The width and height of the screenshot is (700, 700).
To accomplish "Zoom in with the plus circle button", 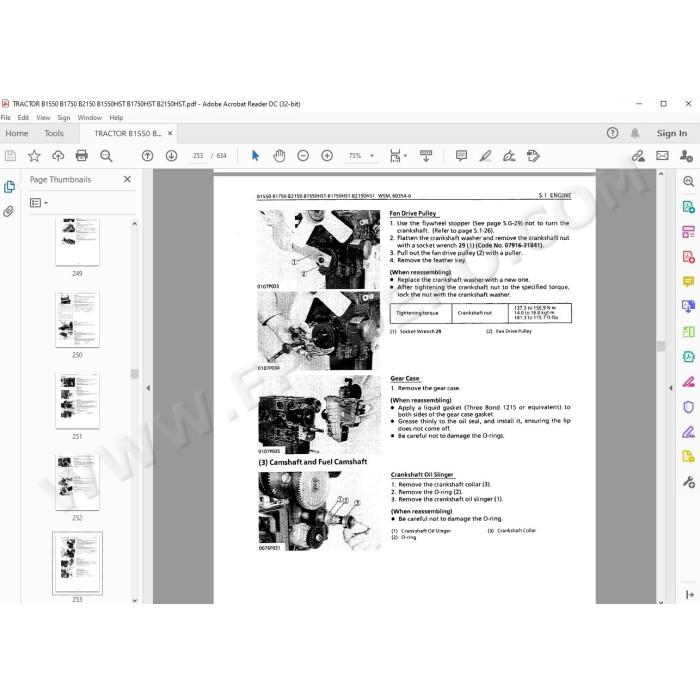I will [x=327, y=156].
